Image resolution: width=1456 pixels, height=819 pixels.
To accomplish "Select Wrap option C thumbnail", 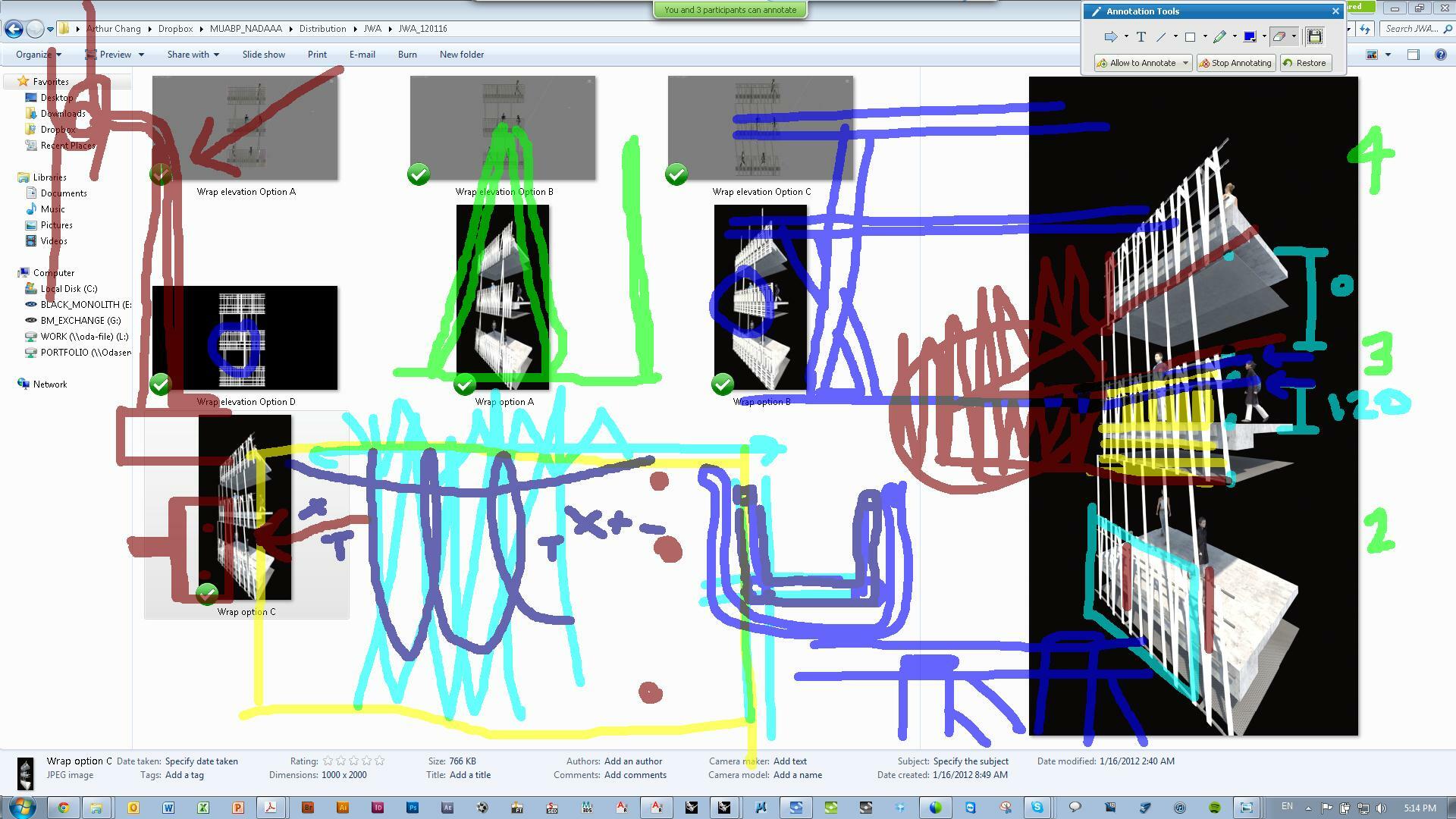I will tap(245, 507).
